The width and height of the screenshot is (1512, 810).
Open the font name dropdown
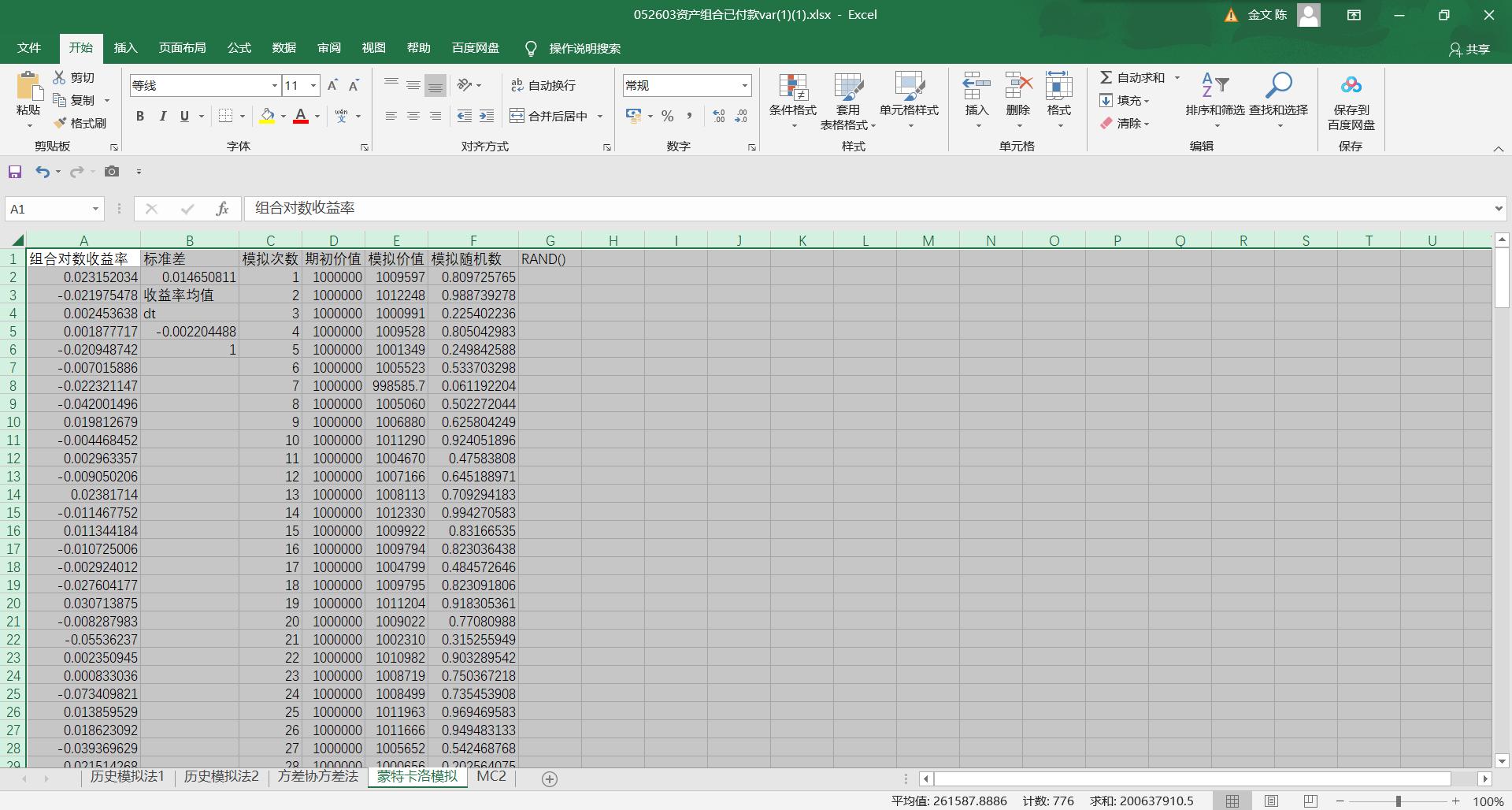tap(274, 85)
